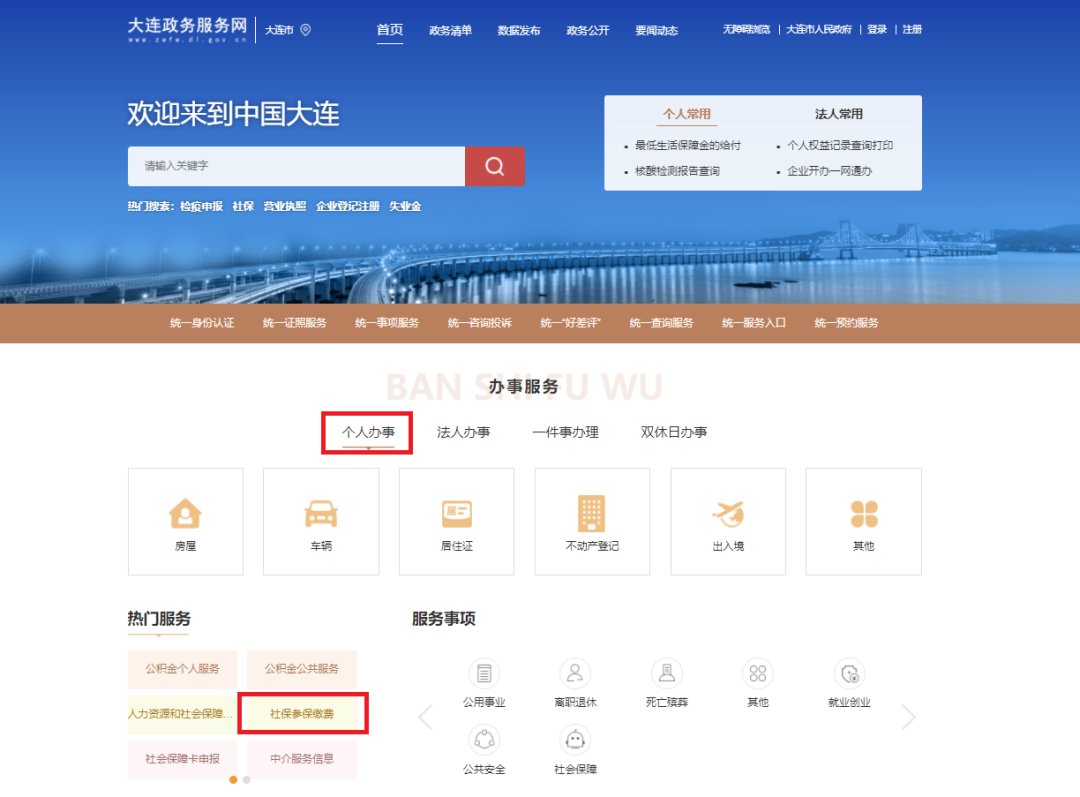The image size is (1080, 797).
Task: Click the search keyword input field
Action: pos(296,166)
